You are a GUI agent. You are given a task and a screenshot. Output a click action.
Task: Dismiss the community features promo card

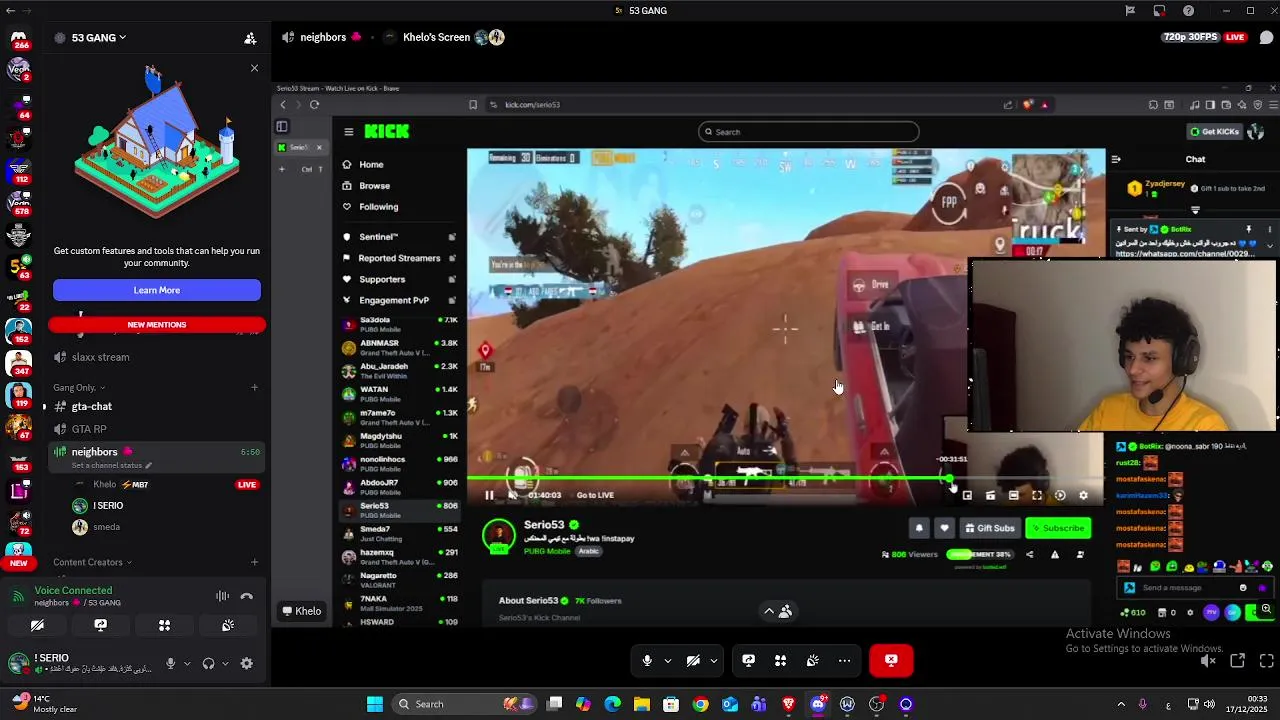(254, 68)
